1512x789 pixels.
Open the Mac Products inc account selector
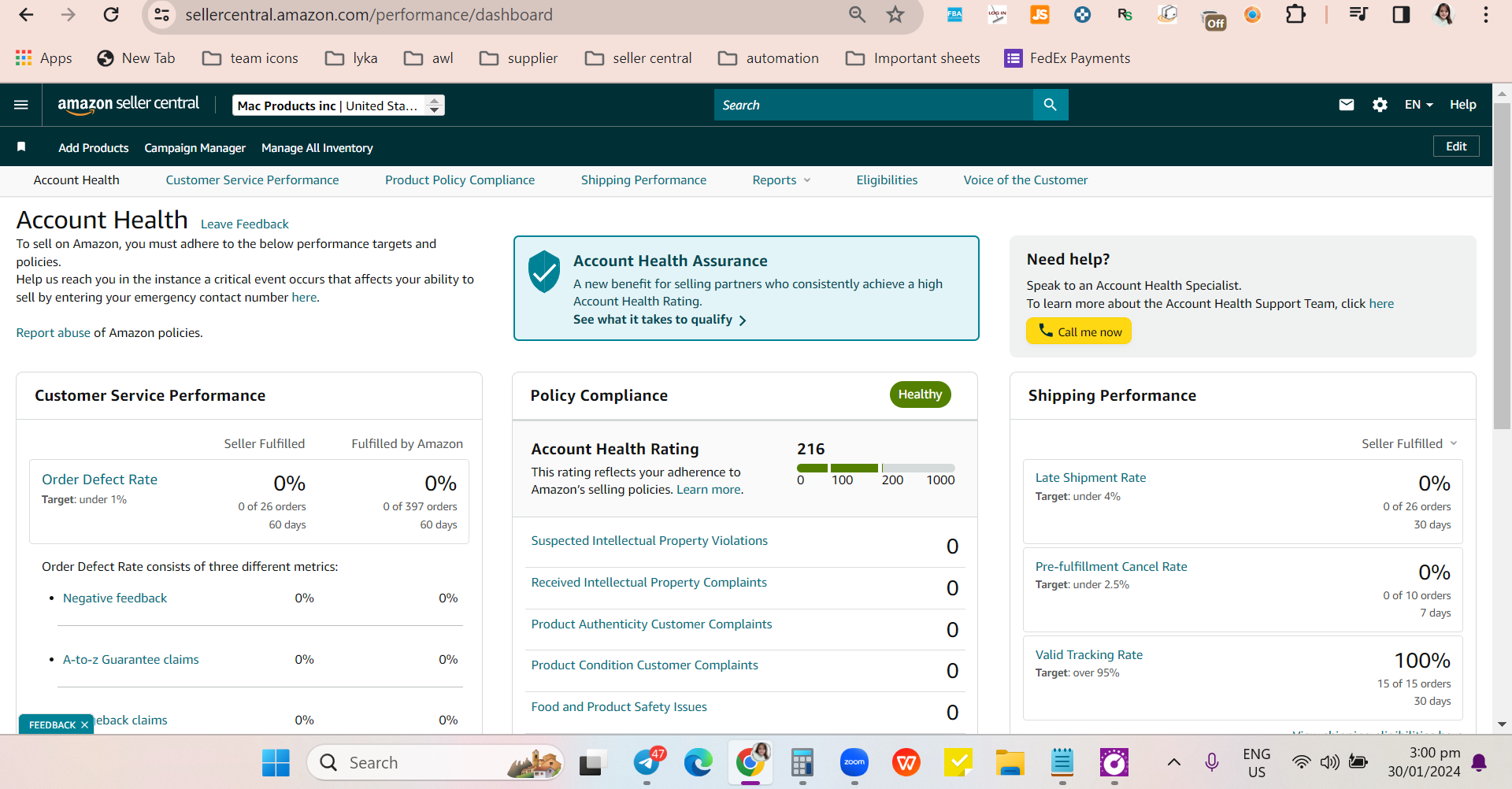[x=339, y=106]
